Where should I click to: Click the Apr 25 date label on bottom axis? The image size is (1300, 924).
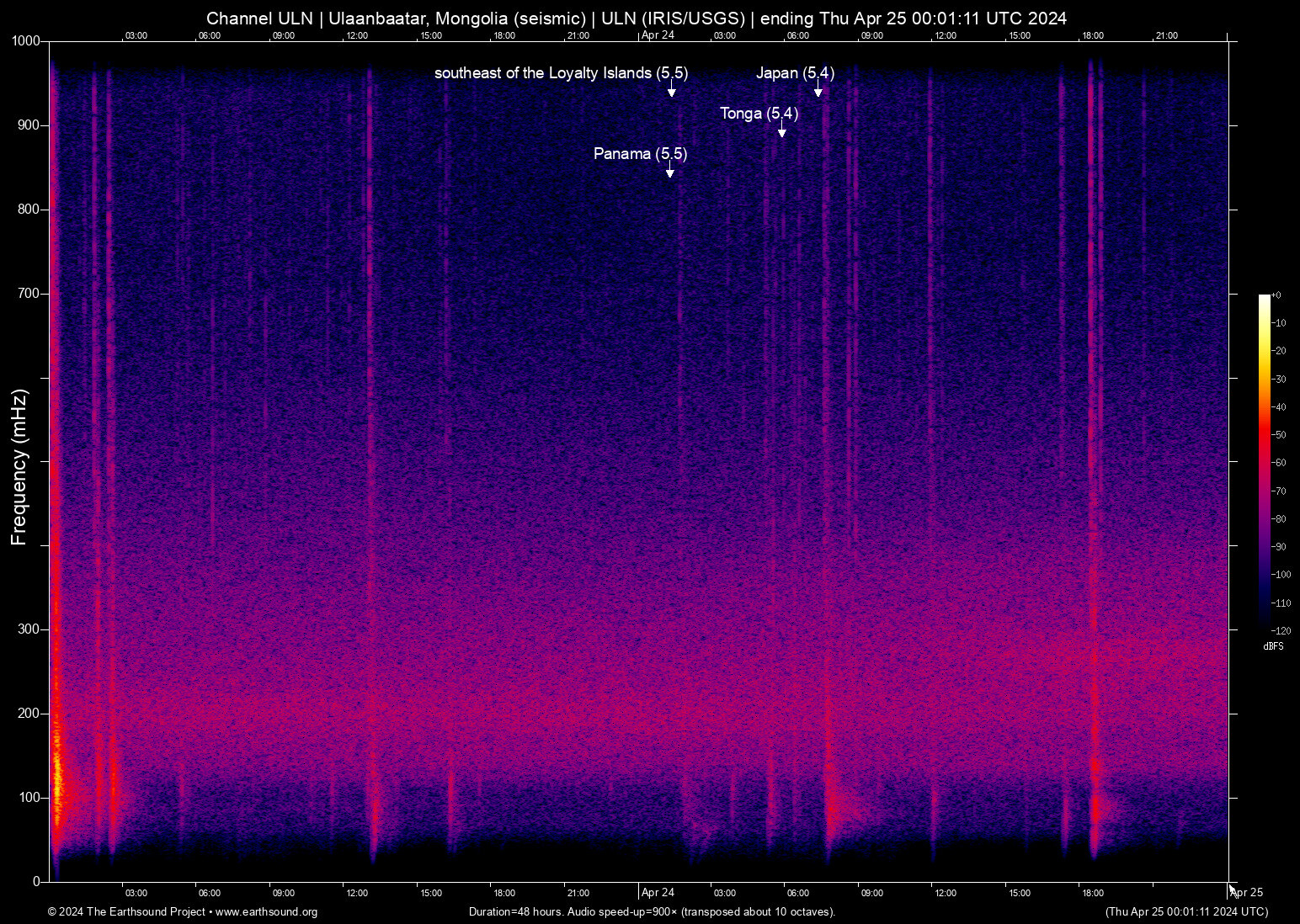pyautogui.click(x=1247, y=893)
